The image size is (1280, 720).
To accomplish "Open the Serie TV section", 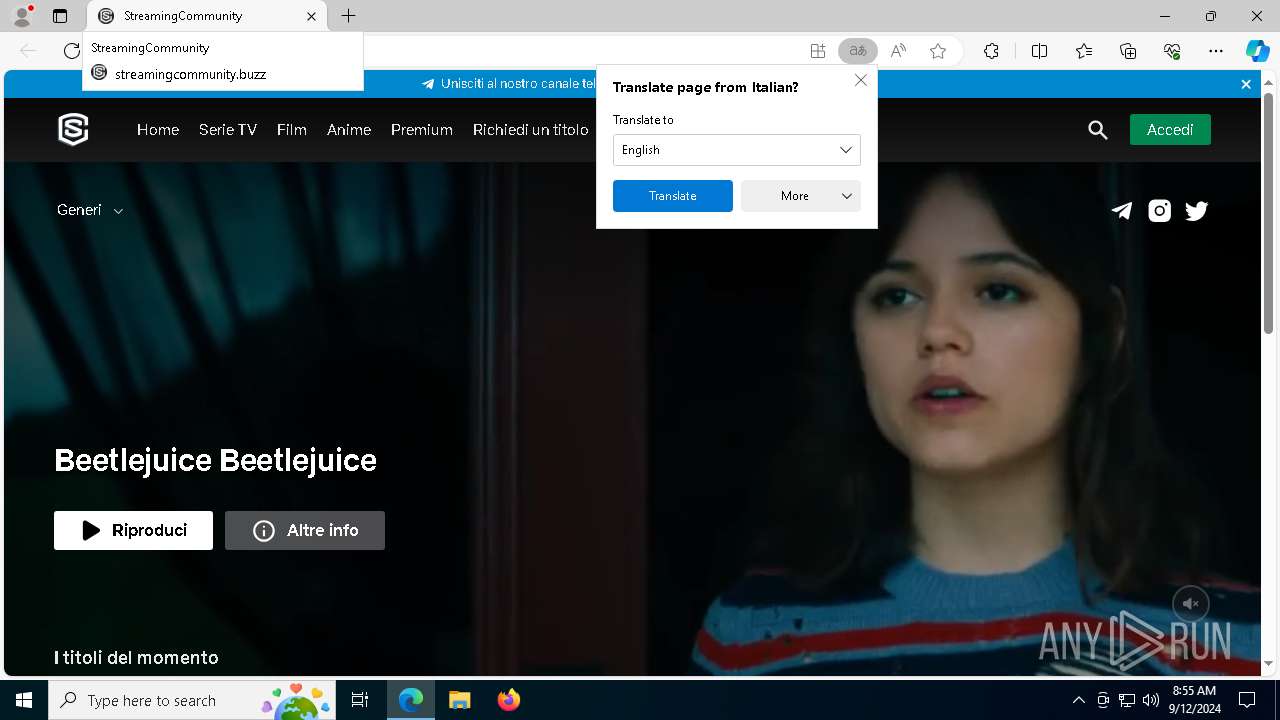I will pyautogui.click(x=228, y=130).
